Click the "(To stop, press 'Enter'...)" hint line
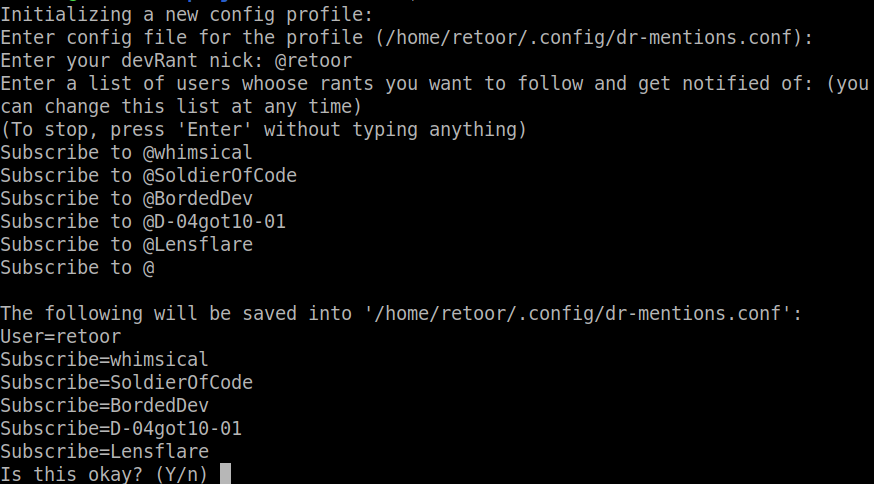 tap(263, 129)
